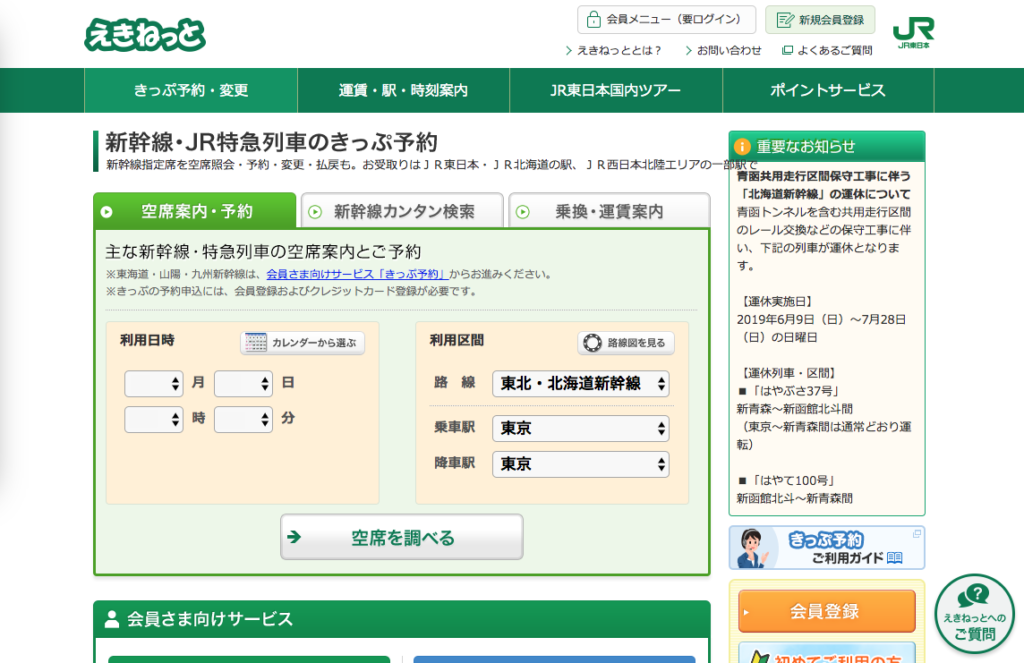The height and width of the screenshot is (663, 1024).
Task: Click the window icon beside よくあるご質問
Action: pyautogui.click(x=787, y=50)
